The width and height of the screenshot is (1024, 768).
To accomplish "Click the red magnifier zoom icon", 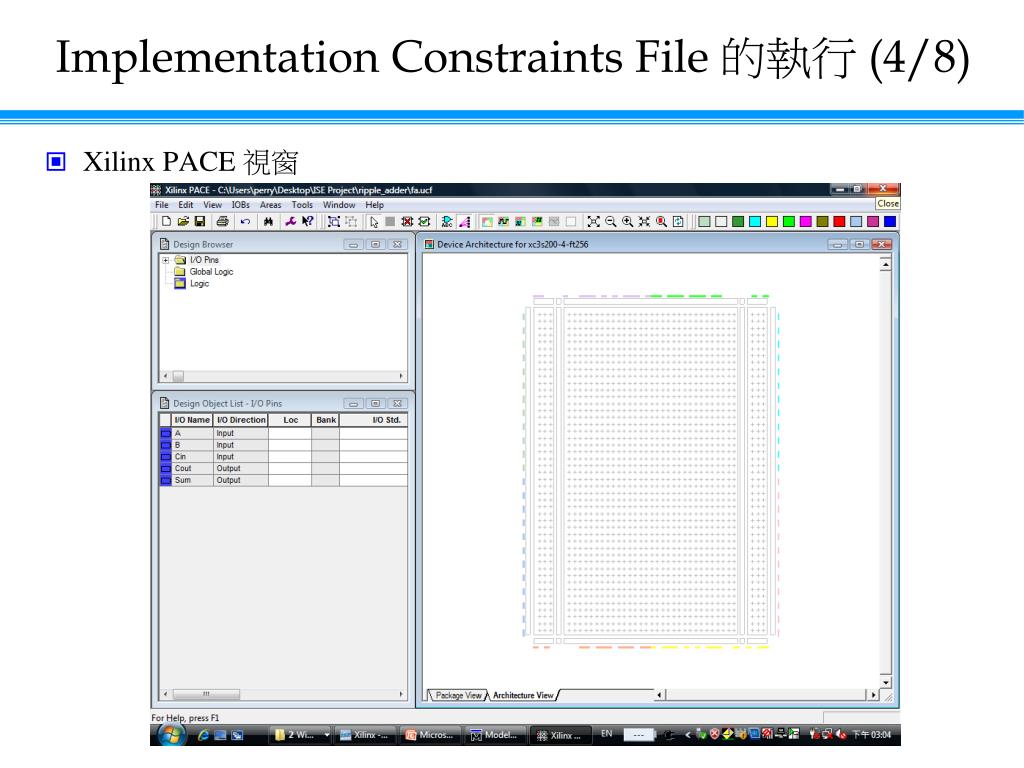I will 662,222.
